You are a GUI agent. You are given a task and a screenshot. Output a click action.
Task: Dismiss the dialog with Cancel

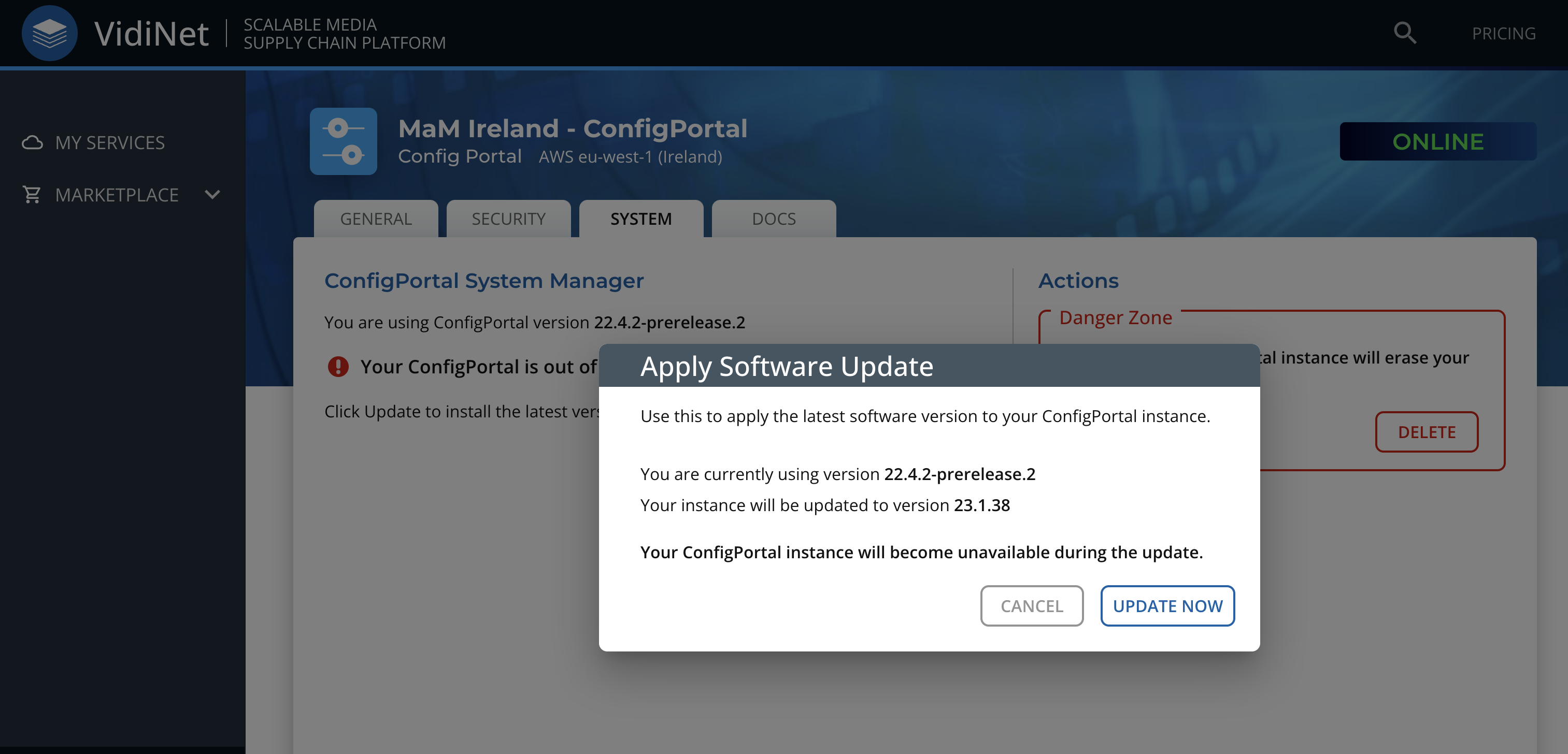1031,605
